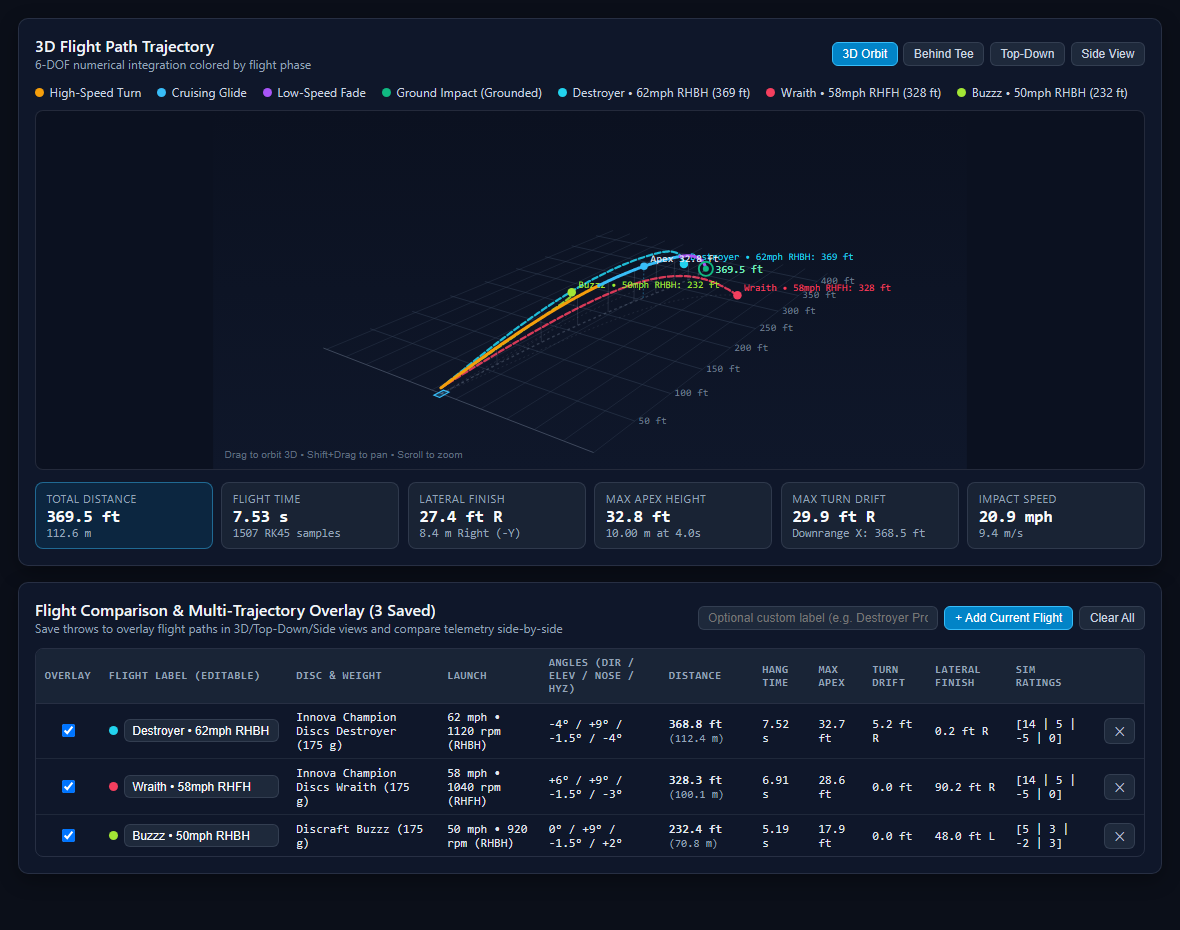Click the High-Speed Turn legend item

click(x=88, y=93)
